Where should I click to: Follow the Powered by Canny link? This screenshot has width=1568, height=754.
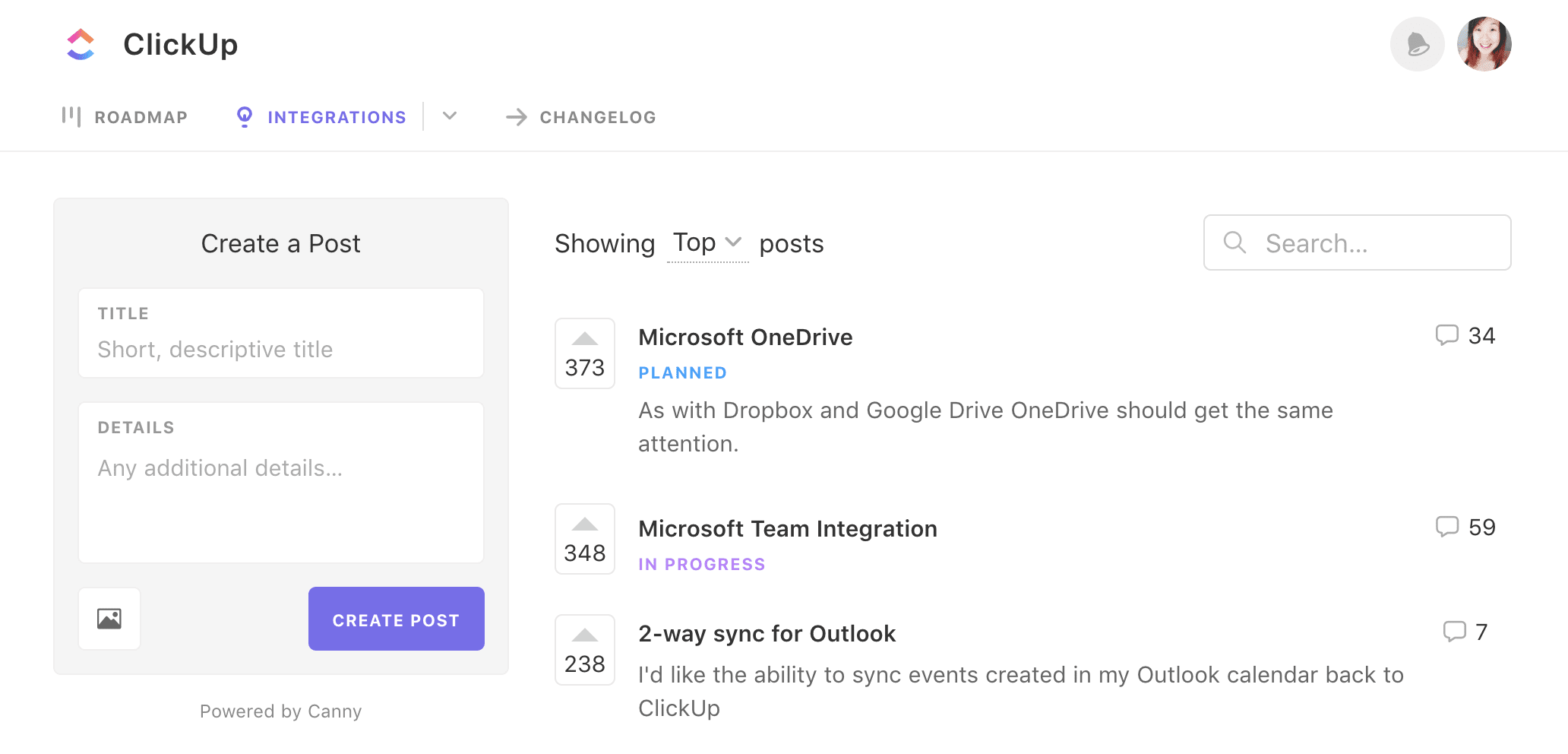(281, 711)
